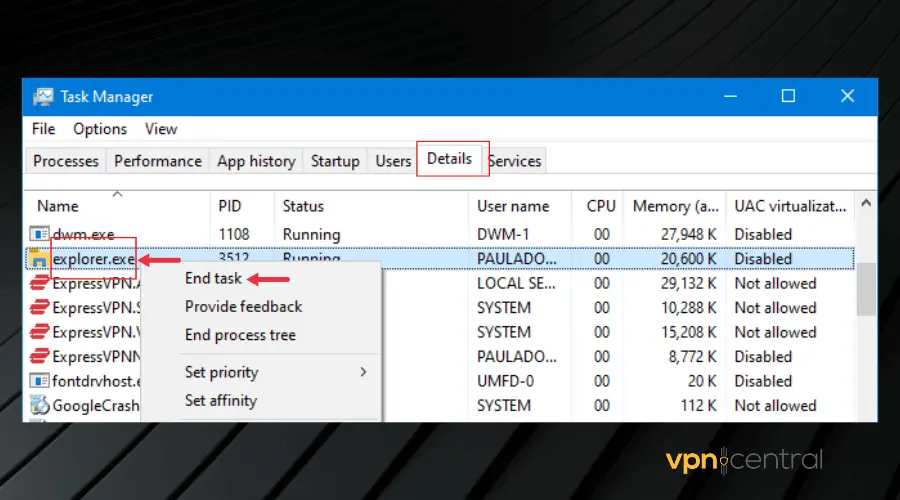The height and width of the screenshot is (500, 900).
Task: Switch to the Users tab
Action: coord(393,161)
